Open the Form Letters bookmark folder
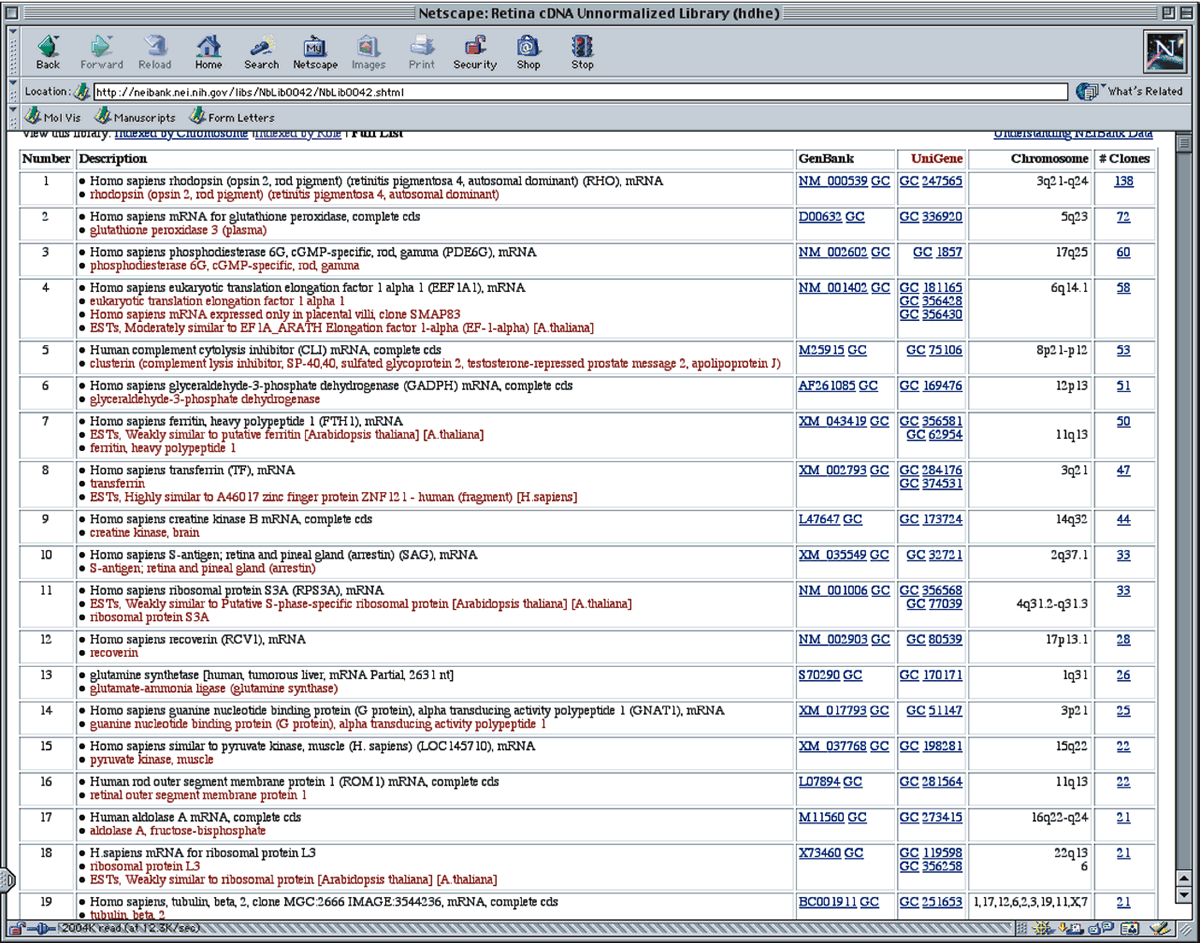 [231, 117]
